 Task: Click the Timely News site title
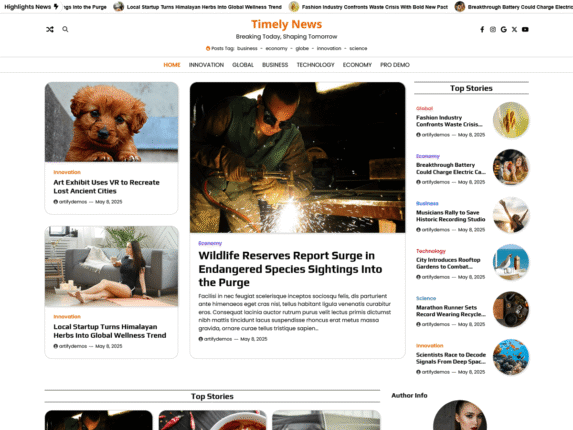(286, 24)
